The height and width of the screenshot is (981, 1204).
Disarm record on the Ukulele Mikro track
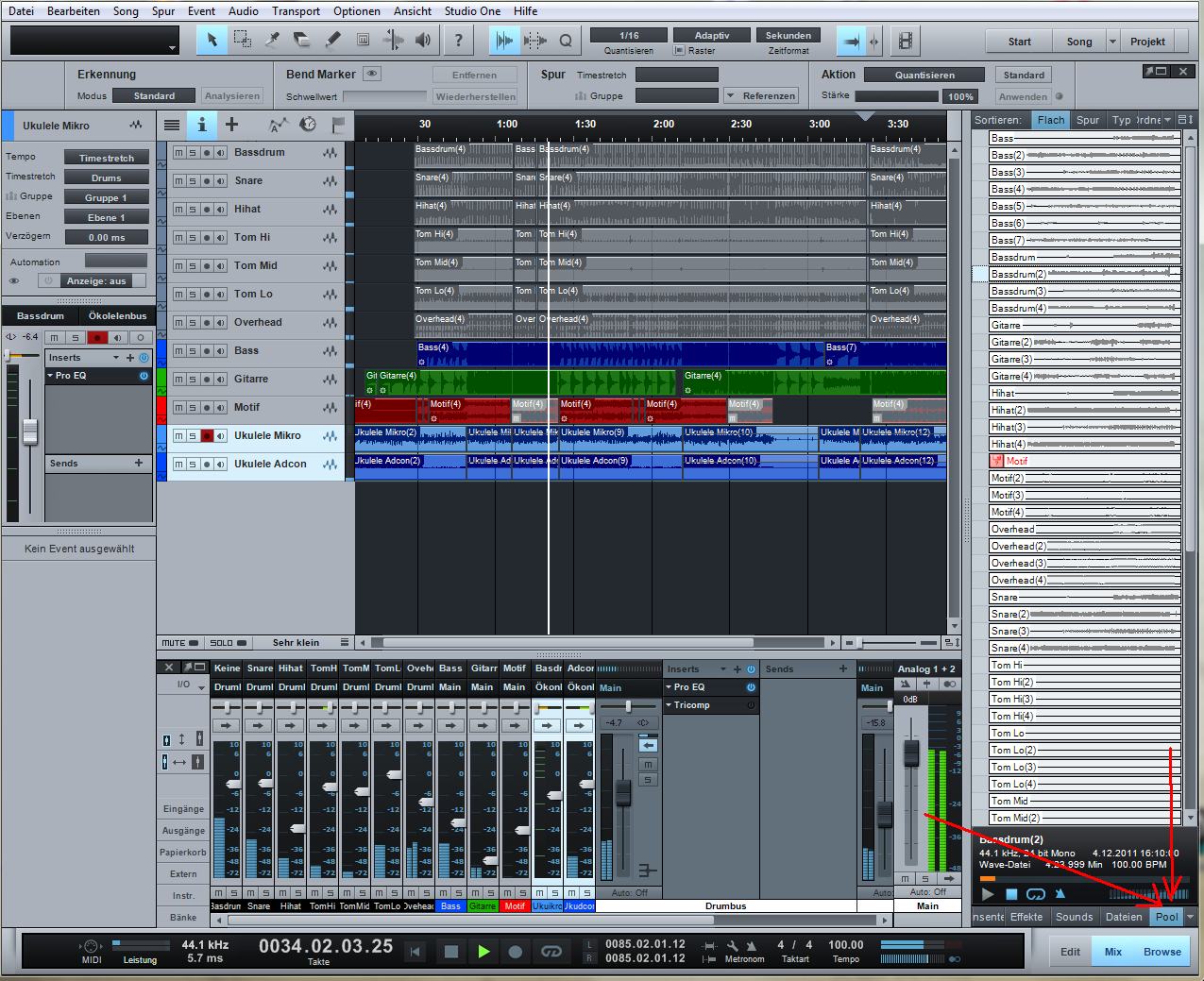(207, 436)
